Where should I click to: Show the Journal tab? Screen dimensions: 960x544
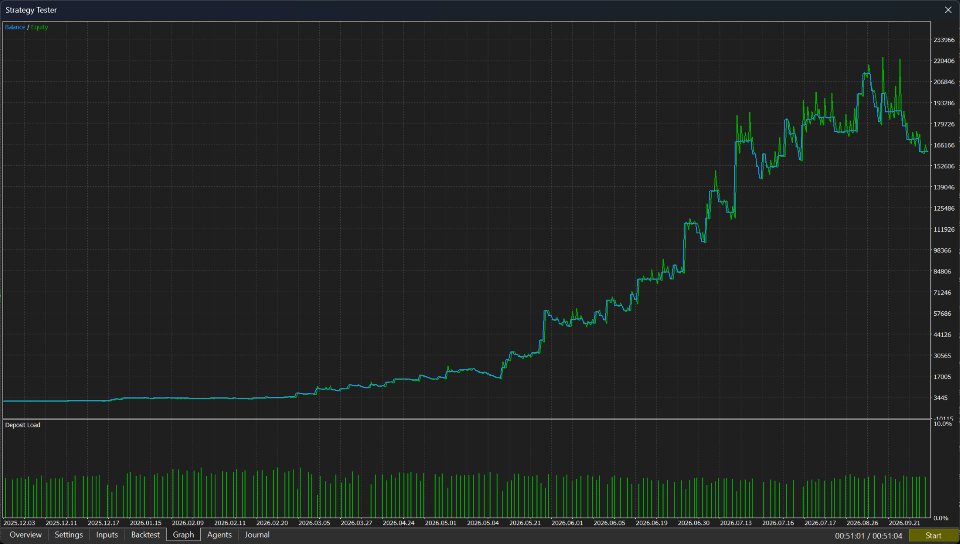pyautogui.click(x=257, y=535)
